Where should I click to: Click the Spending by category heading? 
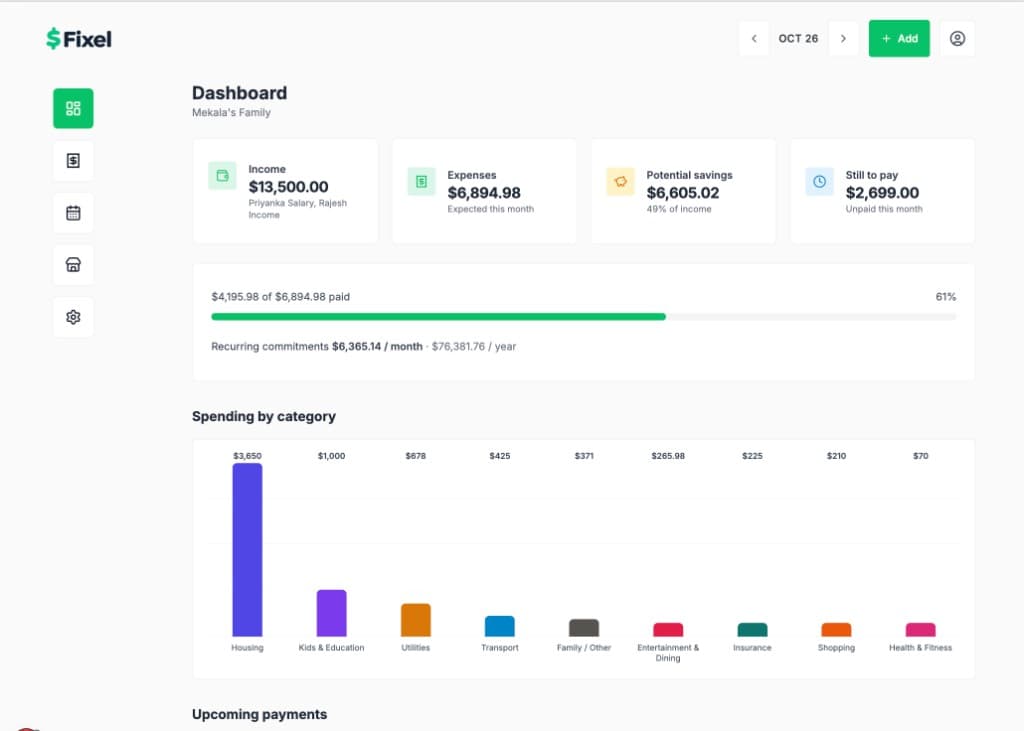pos(264,416)
